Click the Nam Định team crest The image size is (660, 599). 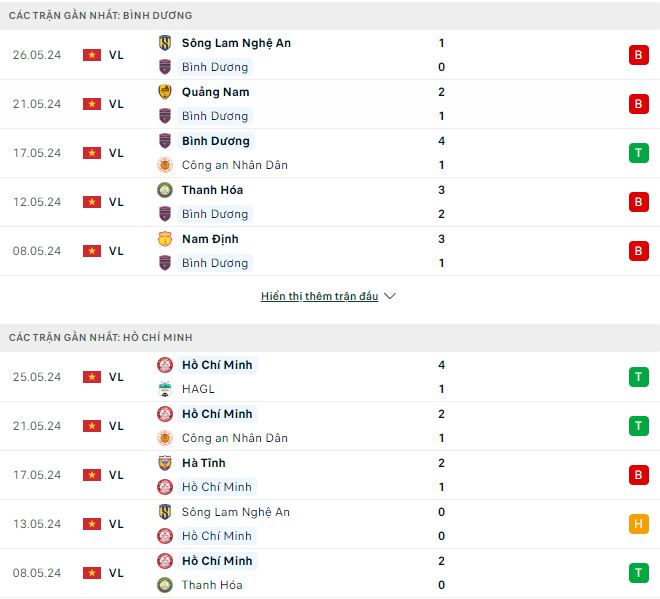(165, 239)
